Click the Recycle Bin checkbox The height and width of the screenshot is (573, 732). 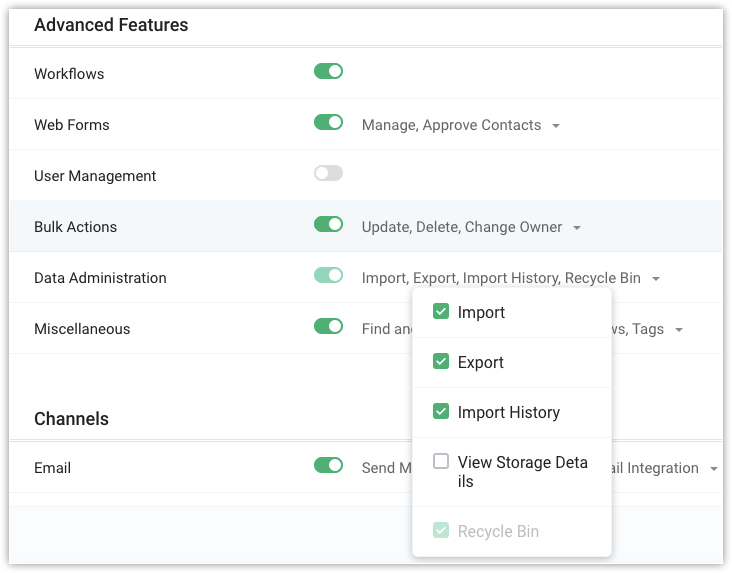coord(441,531)
